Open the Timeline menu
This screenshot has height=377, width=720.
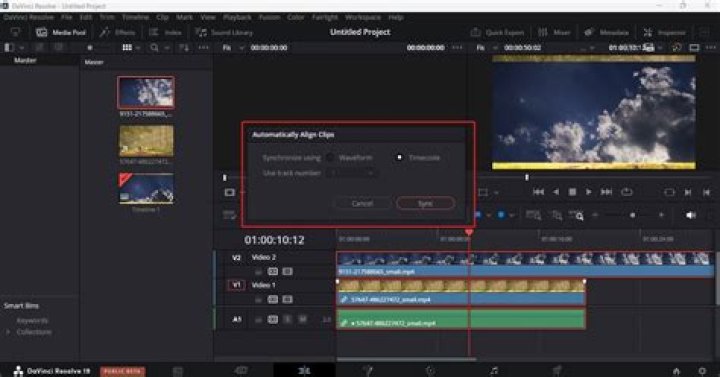pyautogui.click(x=135, y=17)
